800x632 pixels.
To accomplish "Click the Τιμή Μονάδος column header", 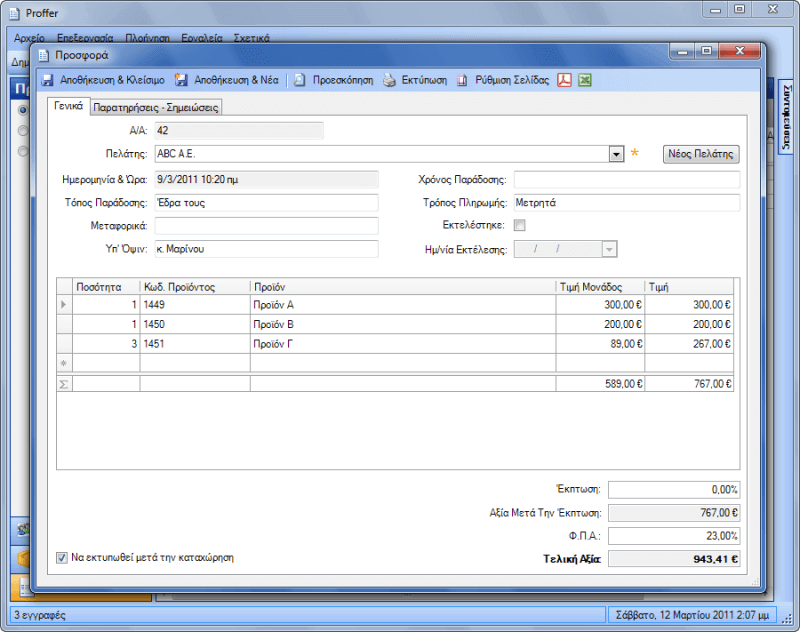I will [599, 287].
